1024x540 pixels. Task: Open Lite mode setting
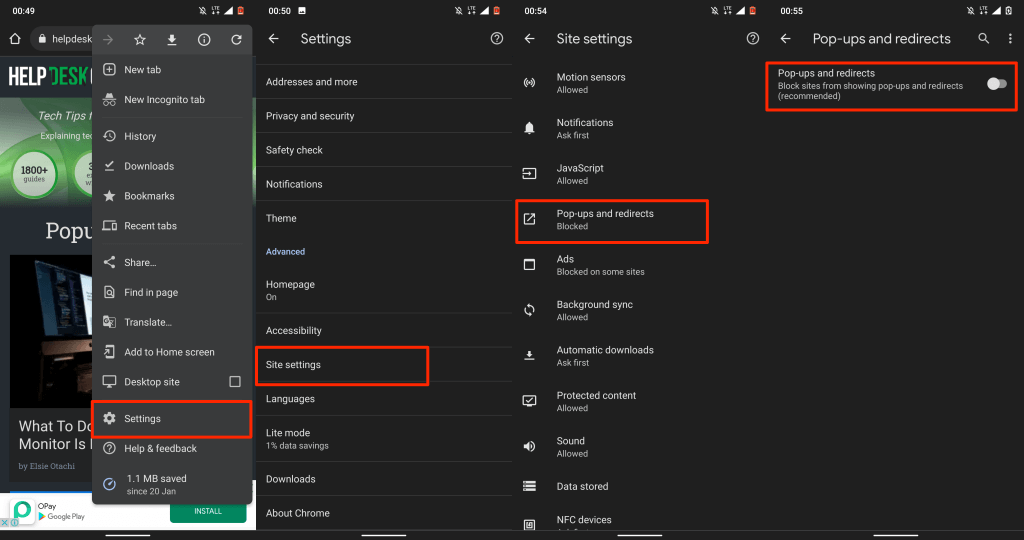coord(290,438)
